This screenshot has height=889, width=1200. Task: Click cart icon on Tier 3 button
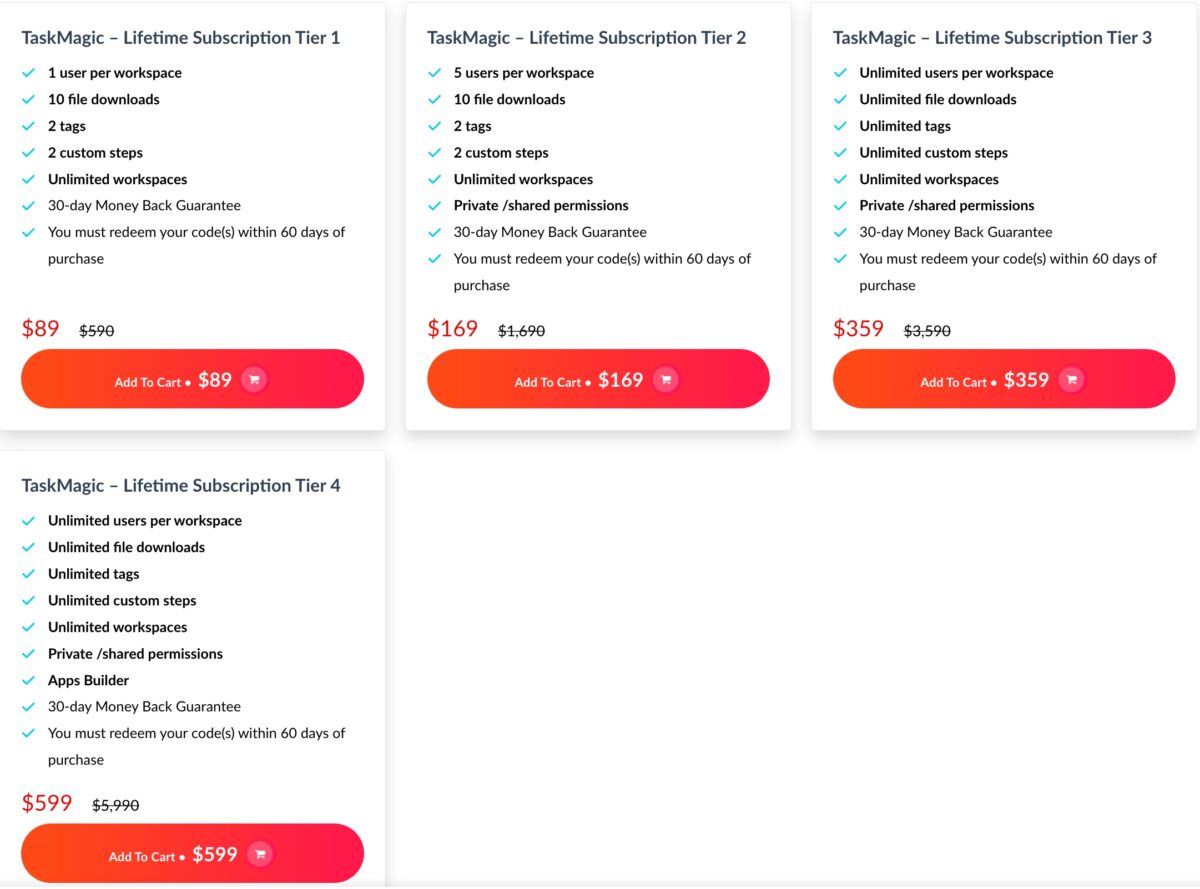1071,380
